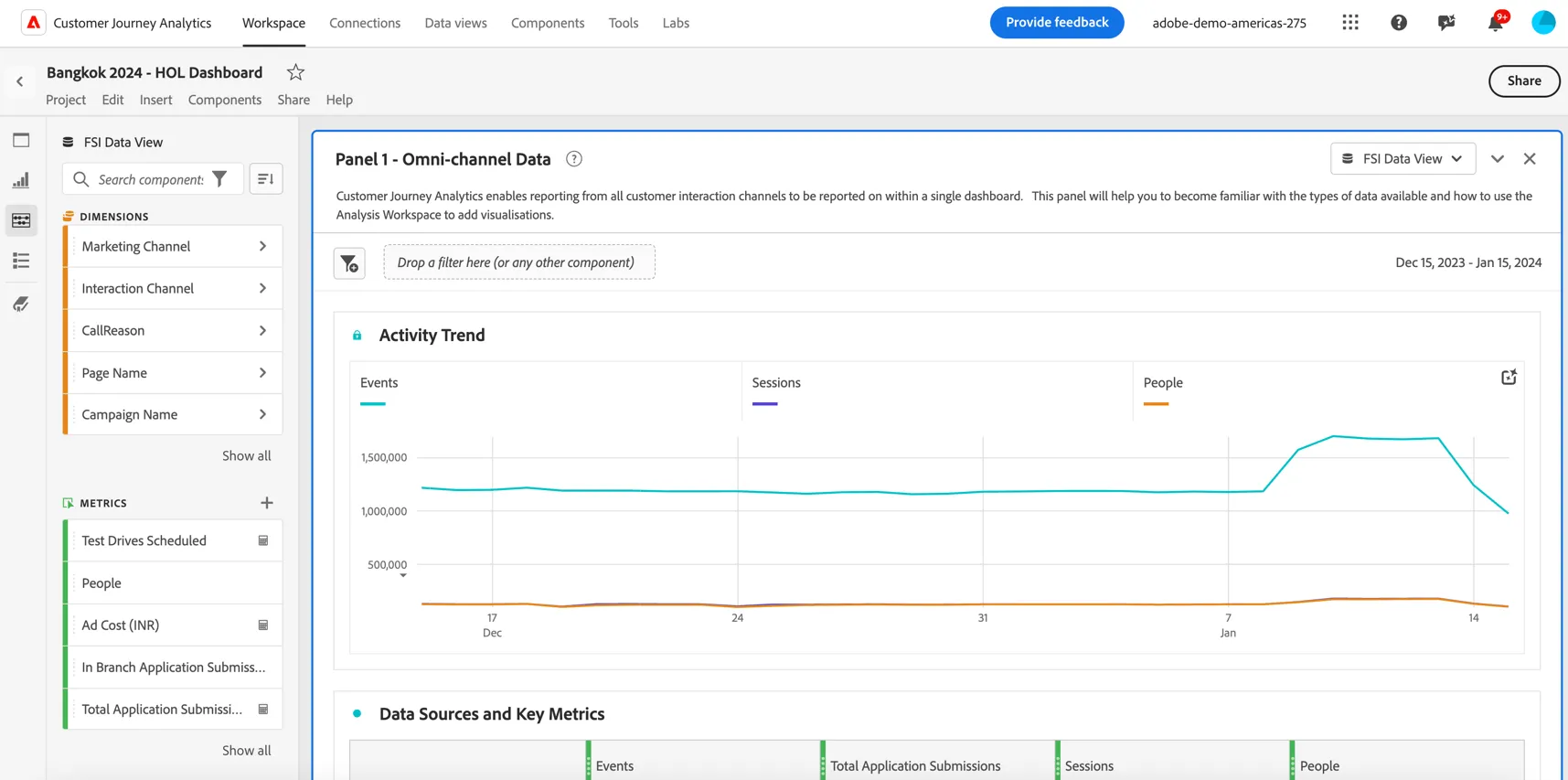The image size is (1568, 780).
Task: Open the Insert menu
Action: coord(155,100)
